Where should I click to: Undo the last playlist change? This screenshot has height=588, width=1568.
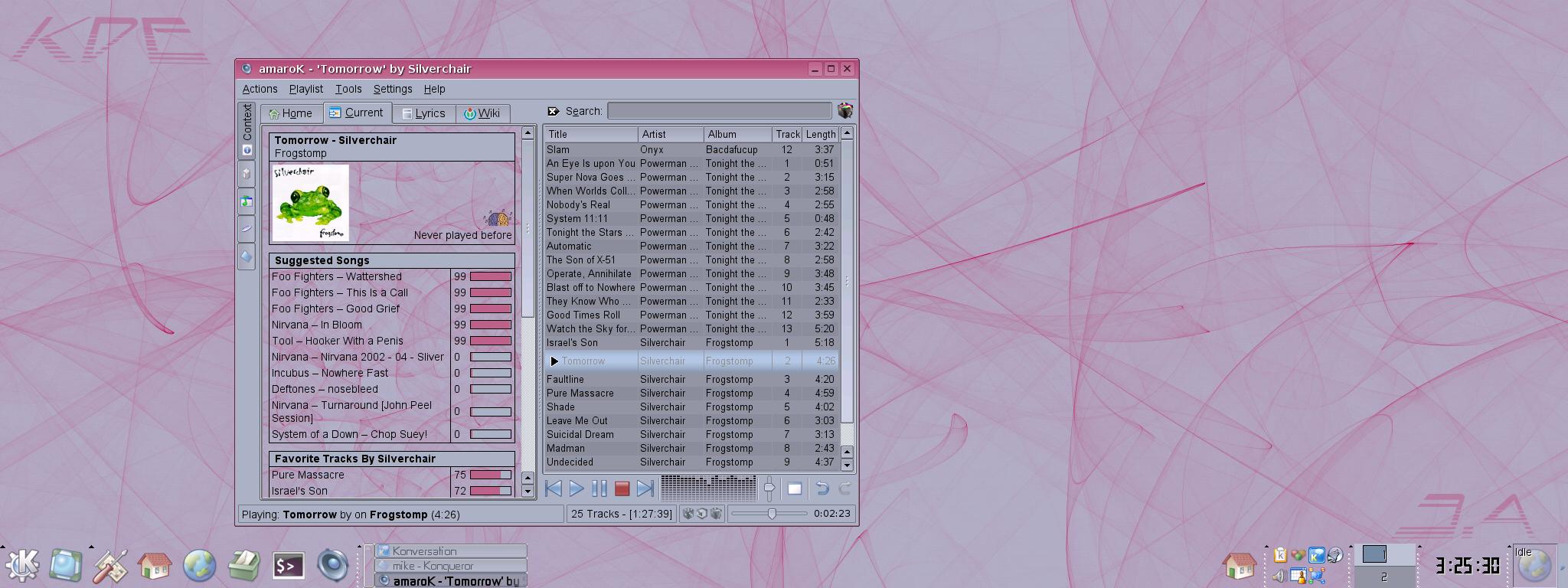pos(822,488)
